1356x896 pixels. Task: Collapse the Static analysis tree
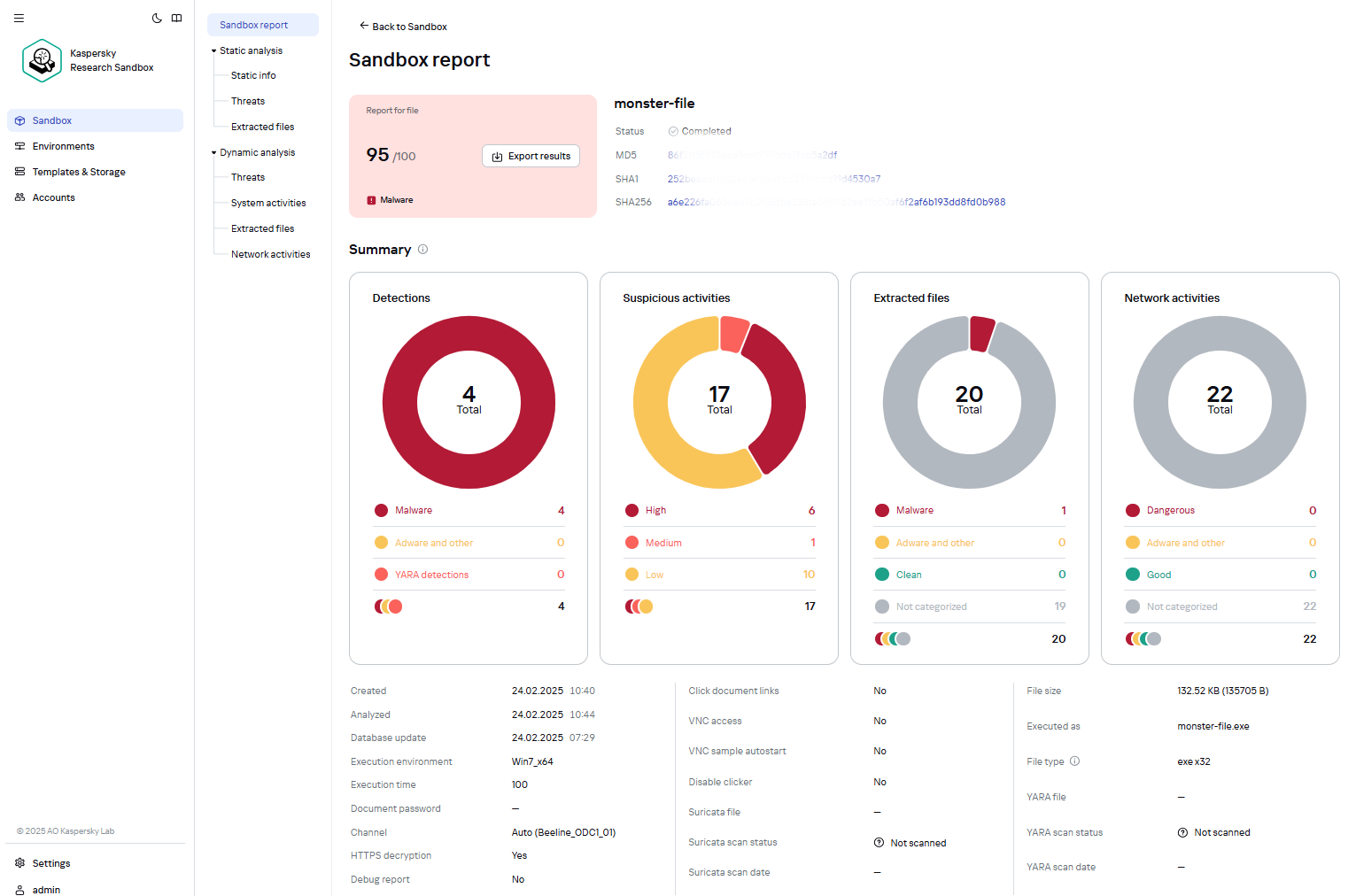[213, 51]
